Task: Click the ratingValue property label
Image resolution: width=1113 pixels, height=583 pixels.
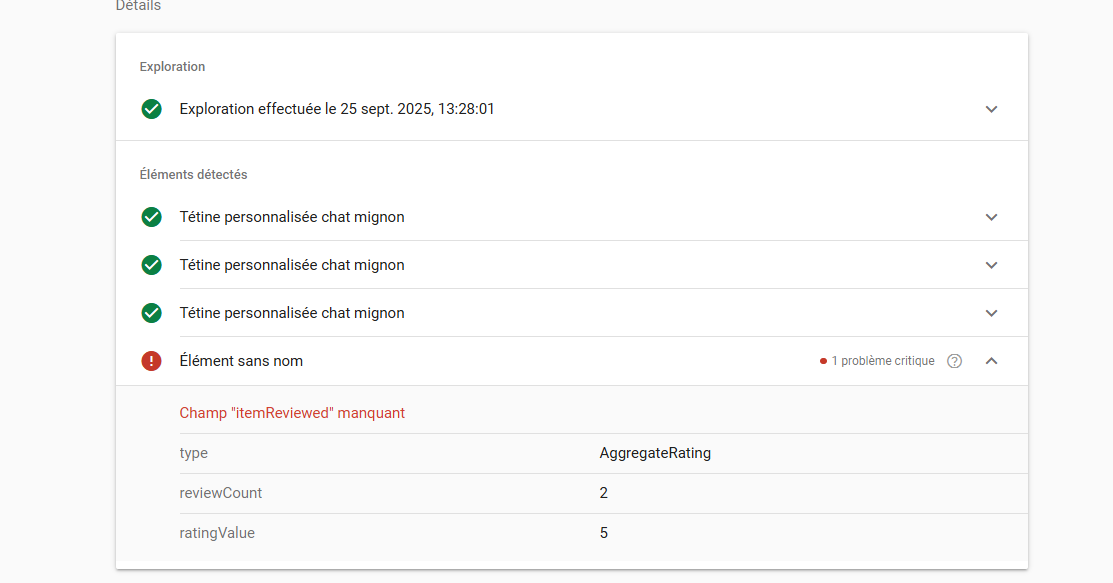Action: tap(217, 533)
